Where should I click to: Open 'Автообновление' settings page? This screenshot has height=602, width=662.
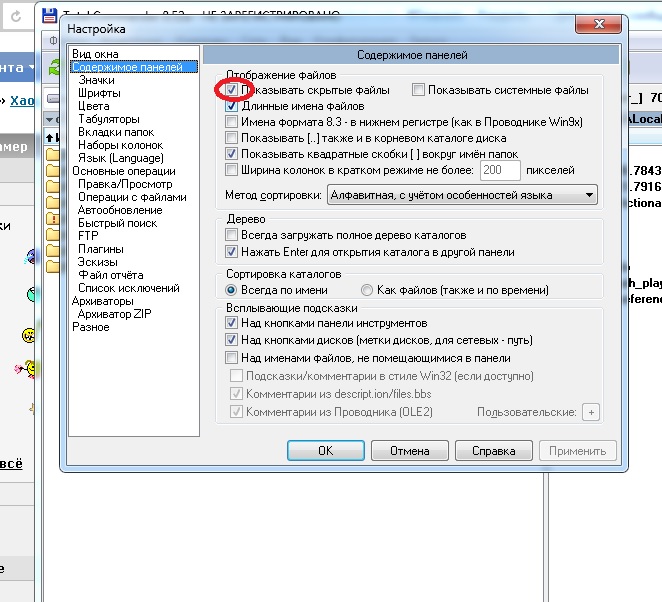point(120,210)
